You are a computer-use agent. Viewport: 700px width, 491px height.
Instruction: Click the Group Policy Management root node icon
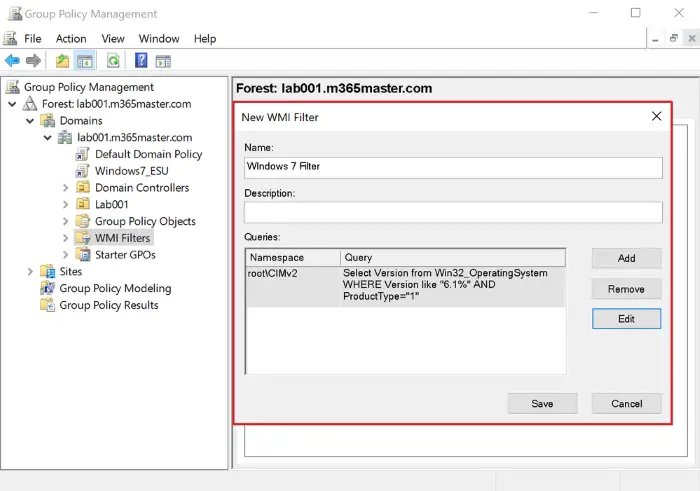12,87
